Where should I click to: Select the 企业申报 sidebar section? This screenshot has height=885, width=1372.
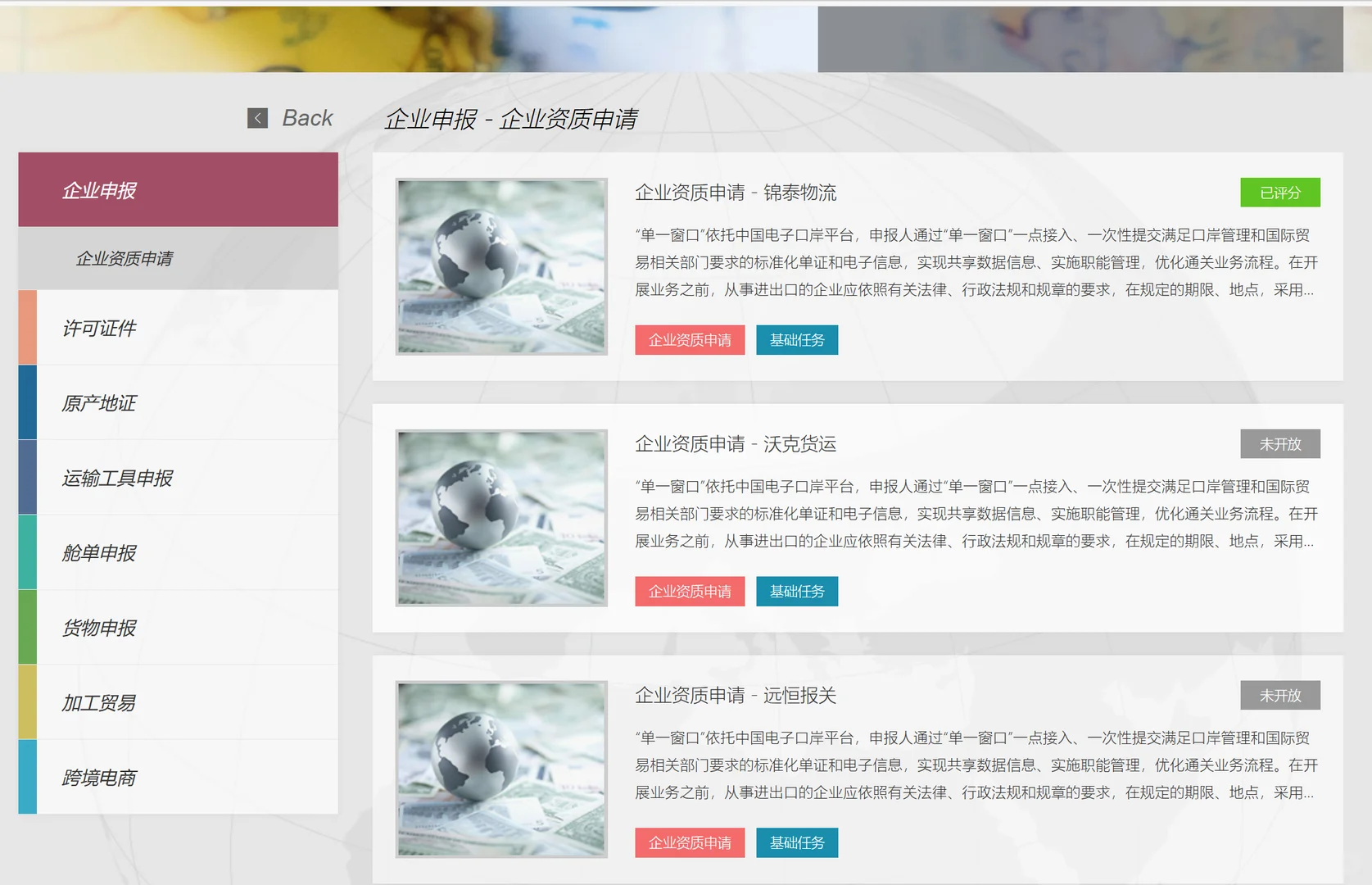(x=178, y=189)
